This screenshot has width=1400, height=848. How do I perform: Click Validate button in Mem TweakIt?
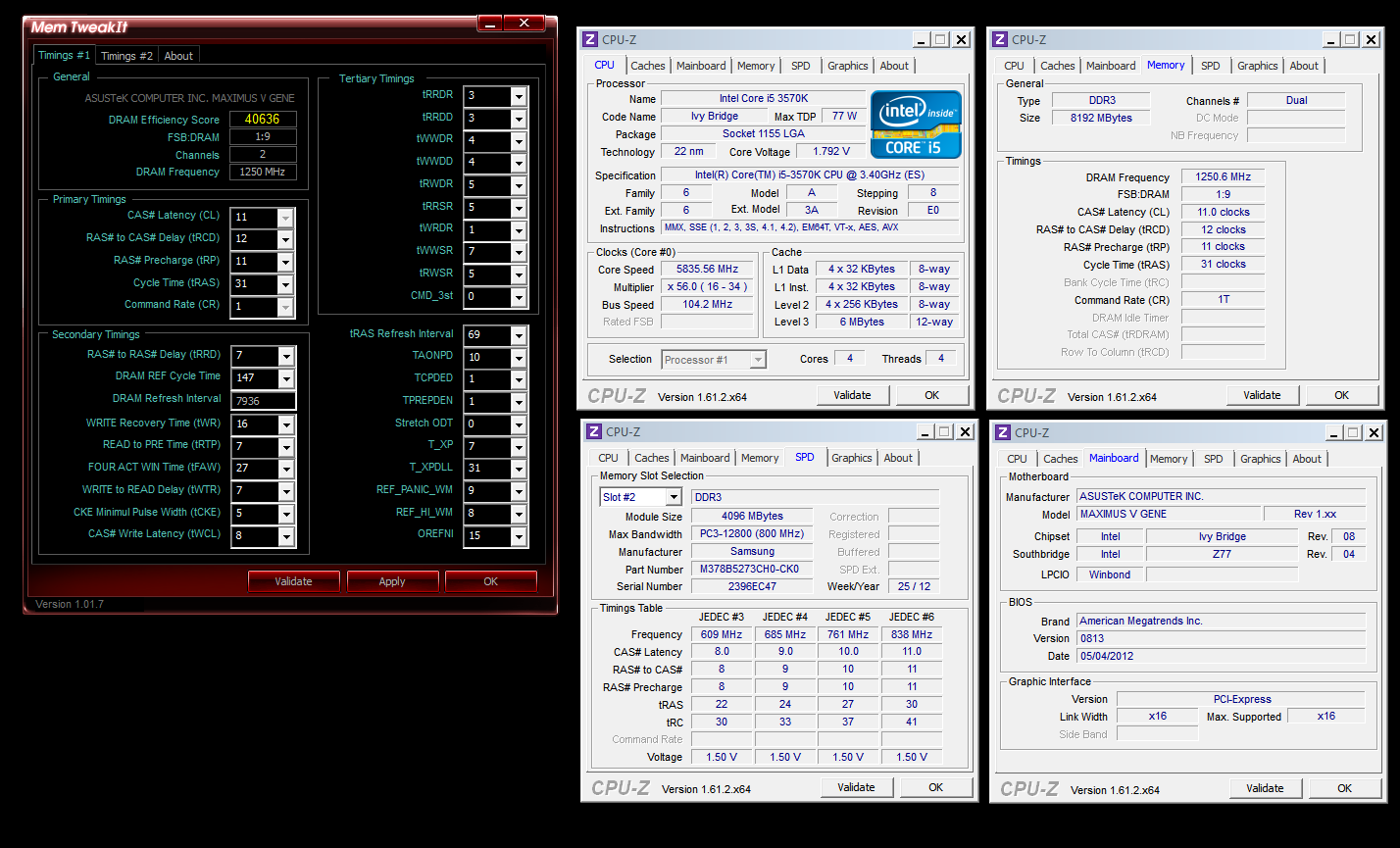[293, 581]
